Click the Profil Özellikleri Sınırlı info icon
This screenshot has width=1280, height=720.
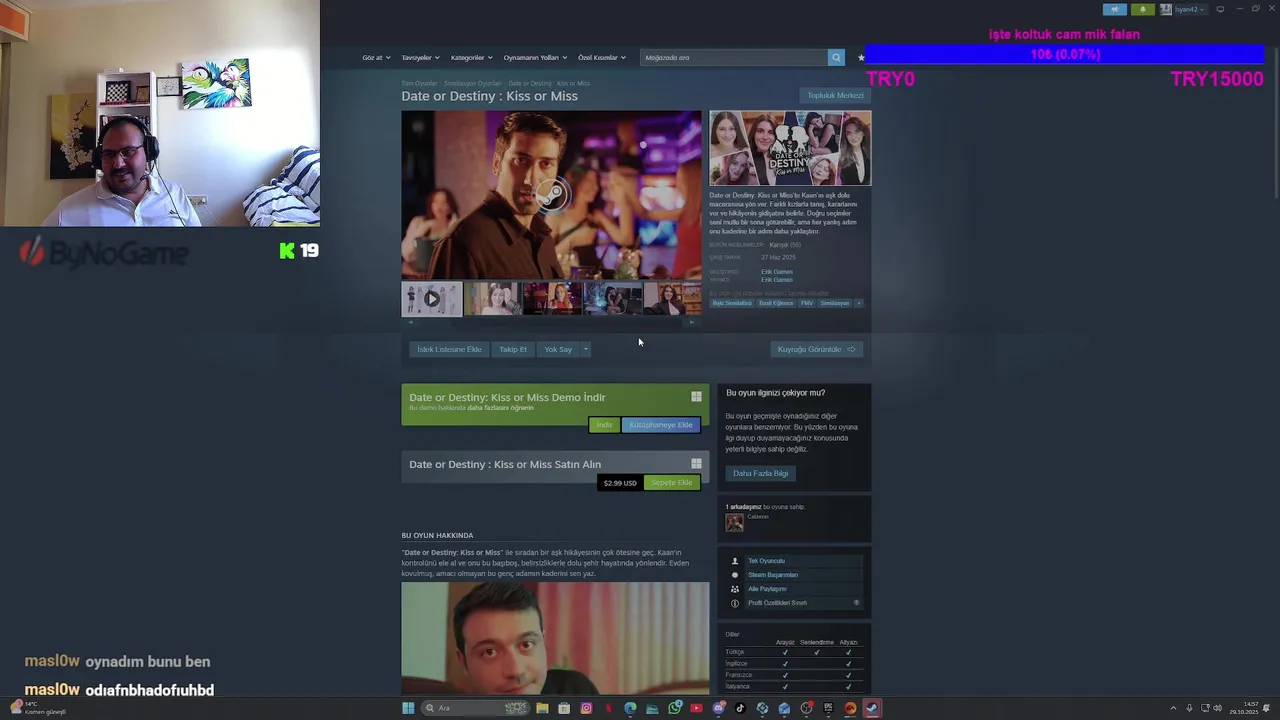click(x=735, y=603)
